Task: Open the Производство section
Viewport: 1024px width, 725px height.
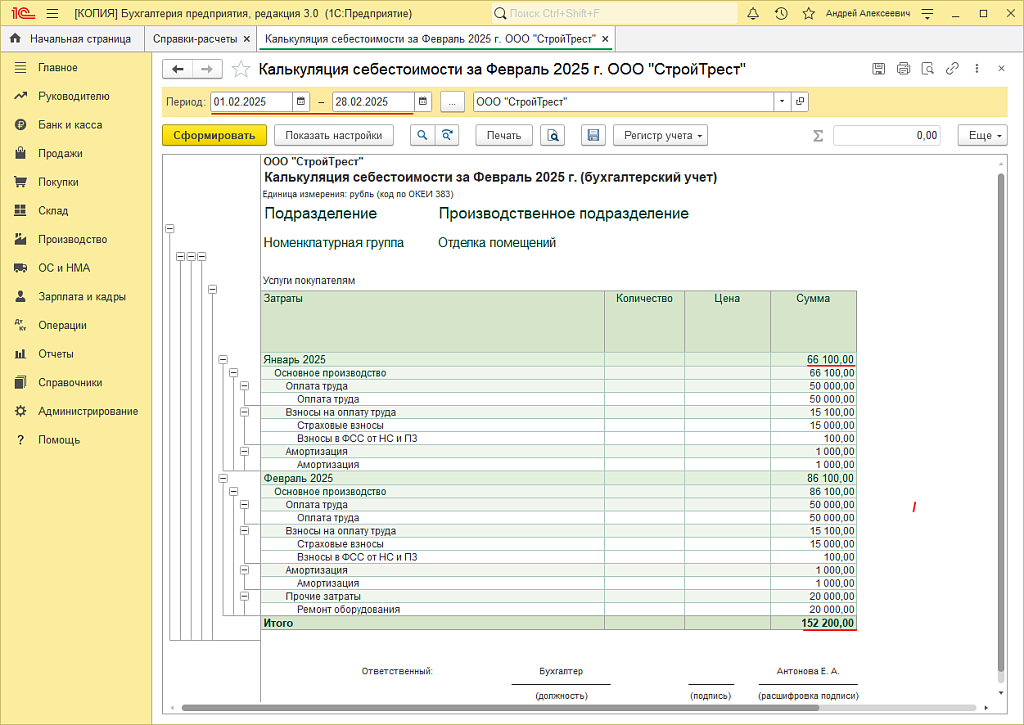Action: [x=72, y=240]
